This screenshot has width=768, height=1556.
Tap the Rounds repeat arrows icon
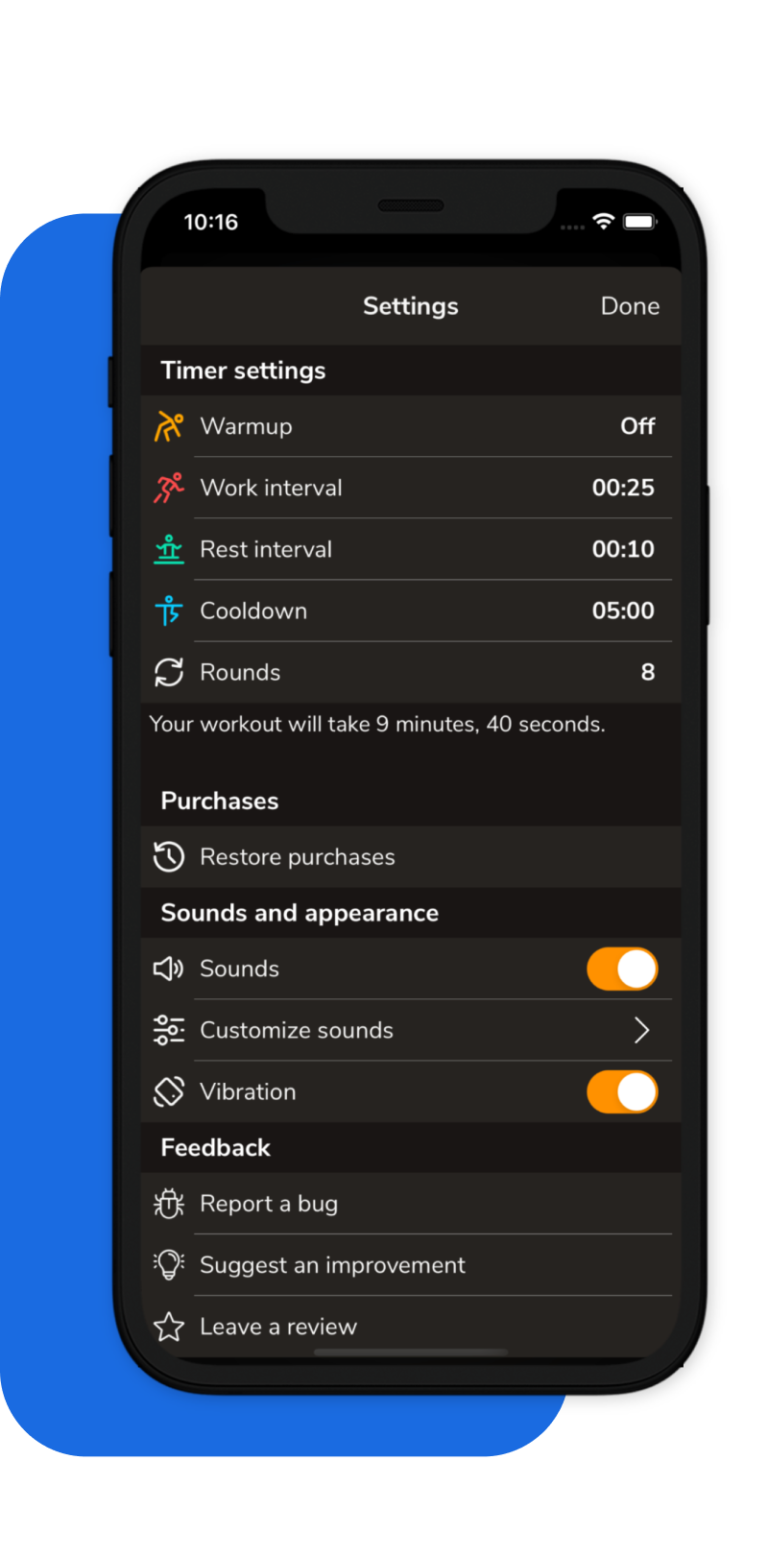coord(169,673)
